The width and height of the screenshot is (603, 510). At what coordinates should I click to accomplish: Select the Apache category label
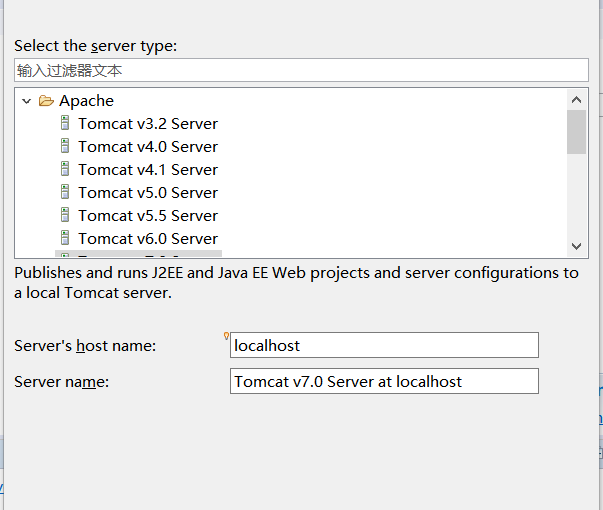(87, 101)
